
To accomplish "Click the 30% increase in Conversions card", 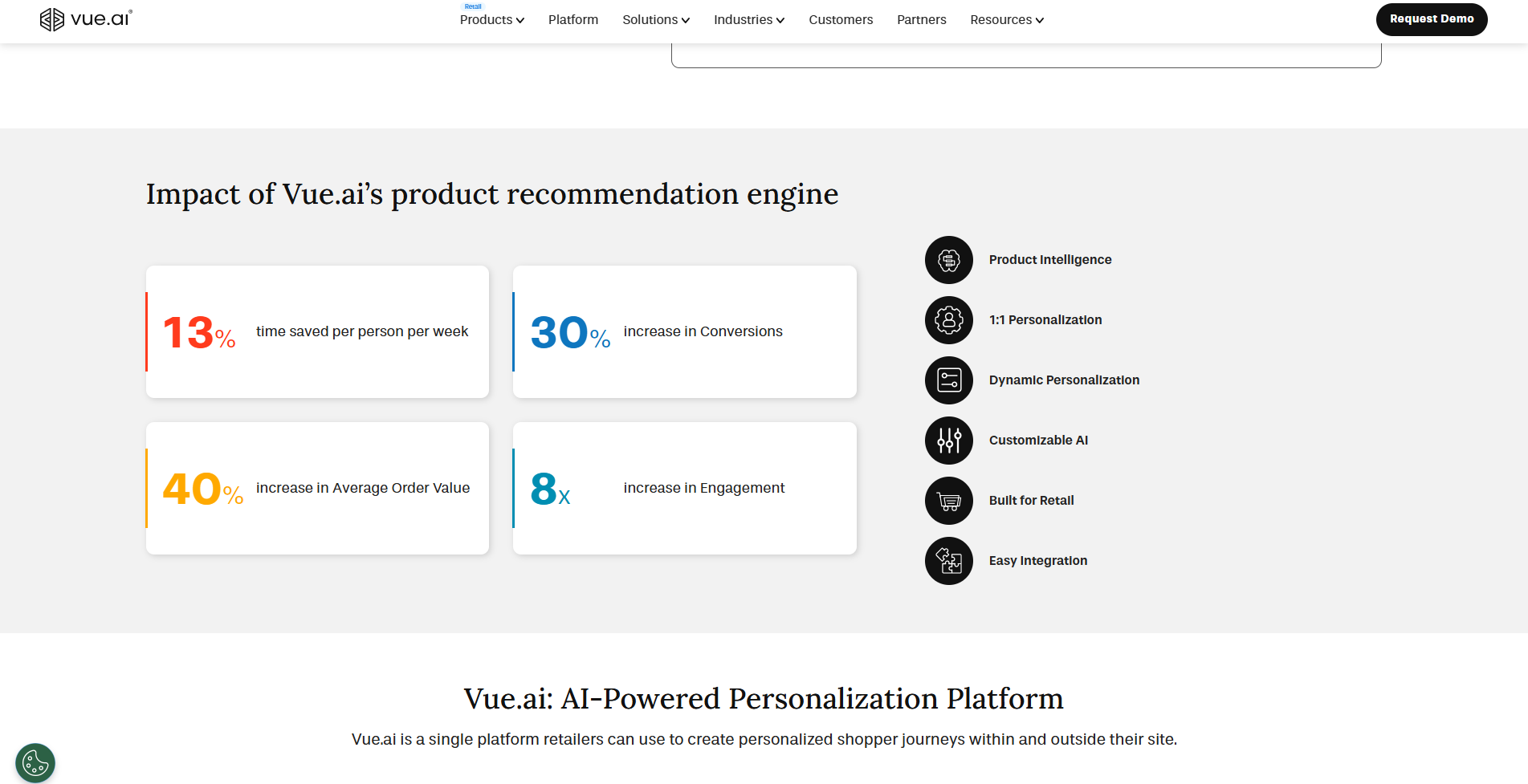I will pyautogui.click(x=684, y=331).
